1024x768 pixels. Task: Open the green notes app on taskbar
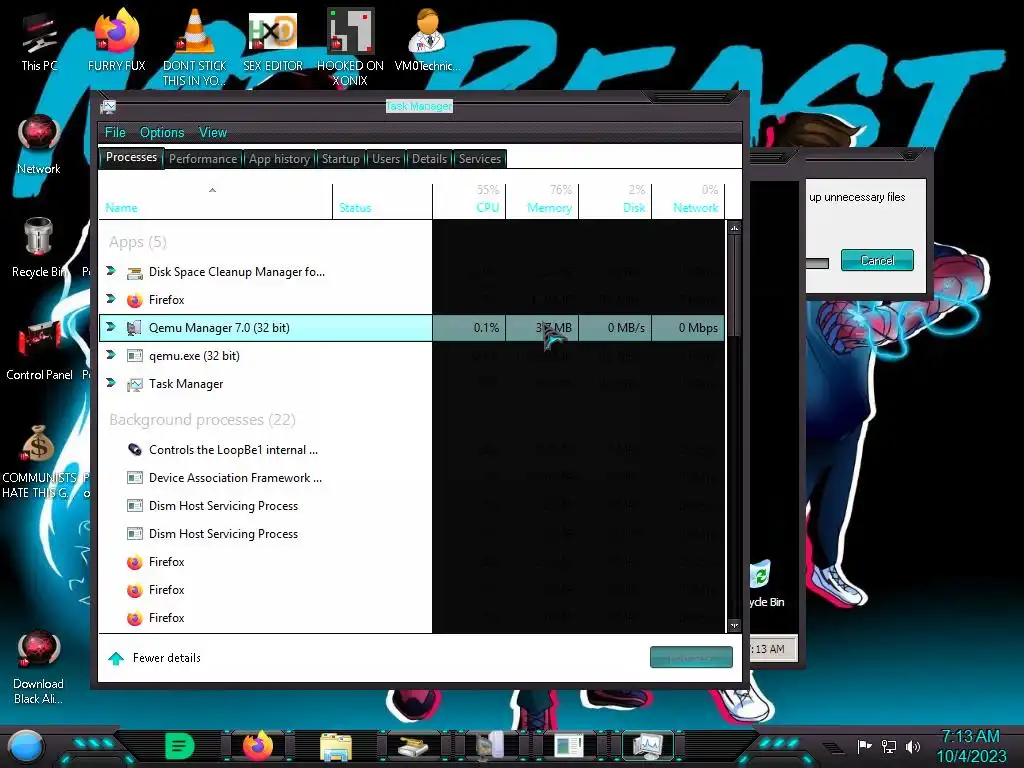[x=180, y=746]
